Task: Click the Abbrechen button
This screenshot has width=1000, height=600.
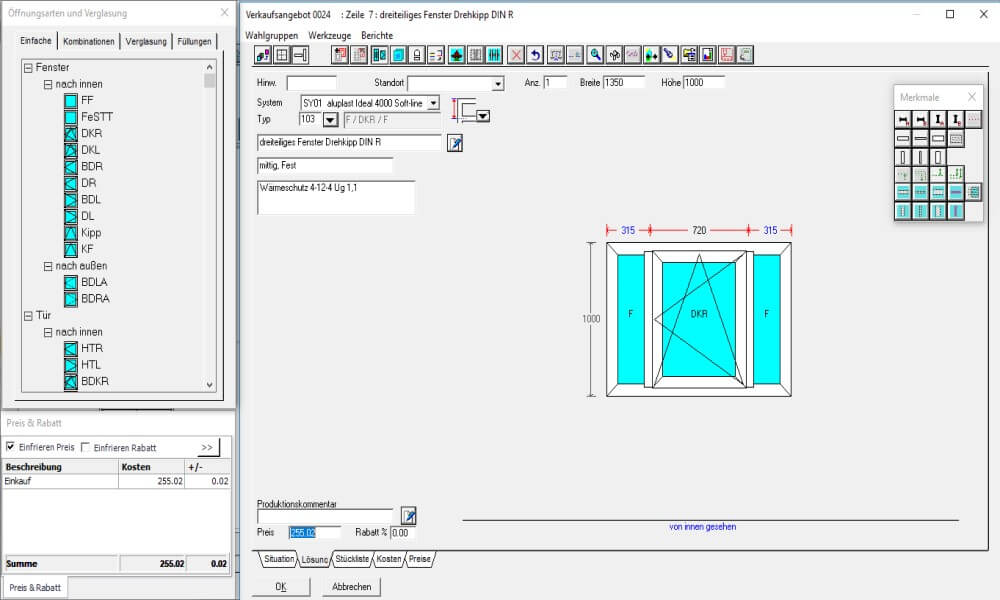Action: coord(351,587)
